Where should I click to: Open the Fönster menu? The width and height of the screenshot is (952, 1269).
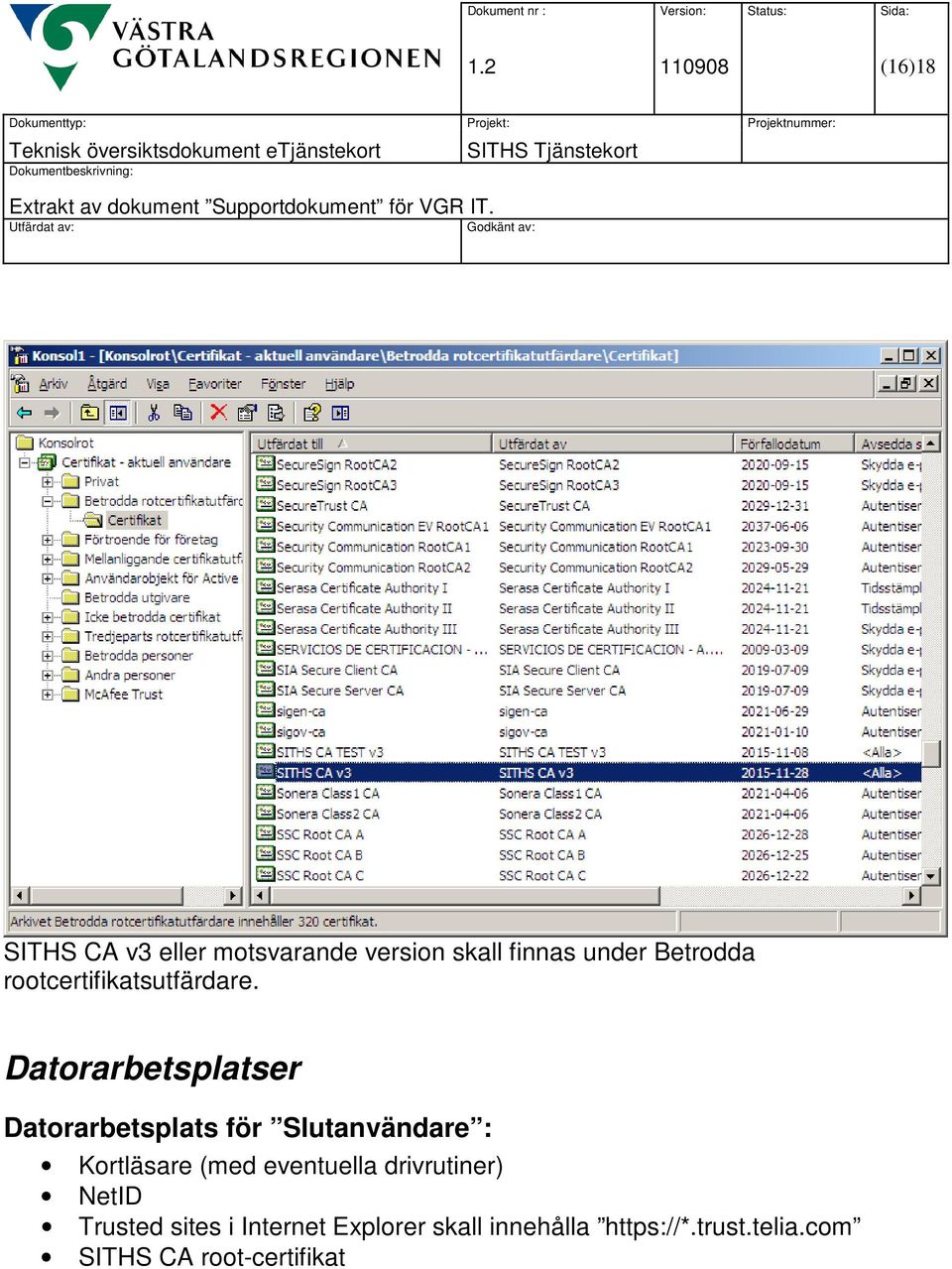283,384
